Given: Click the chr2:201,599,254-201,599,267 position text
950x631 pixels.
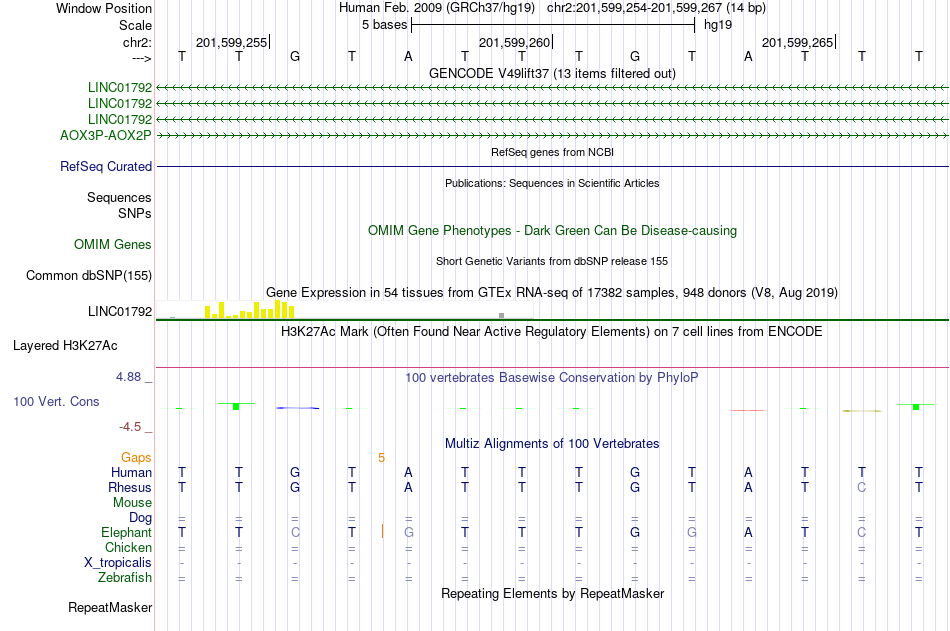Looking at the screenshot, I should point(656,8).
